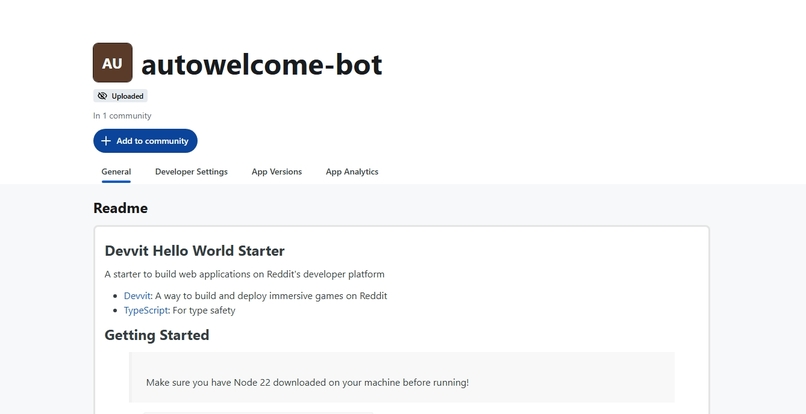Image resolution: width=806 pixels, height=414 pixels.
Task: Click the crossed-eye icon in Uploaded badge
Action: coord(102,96)
